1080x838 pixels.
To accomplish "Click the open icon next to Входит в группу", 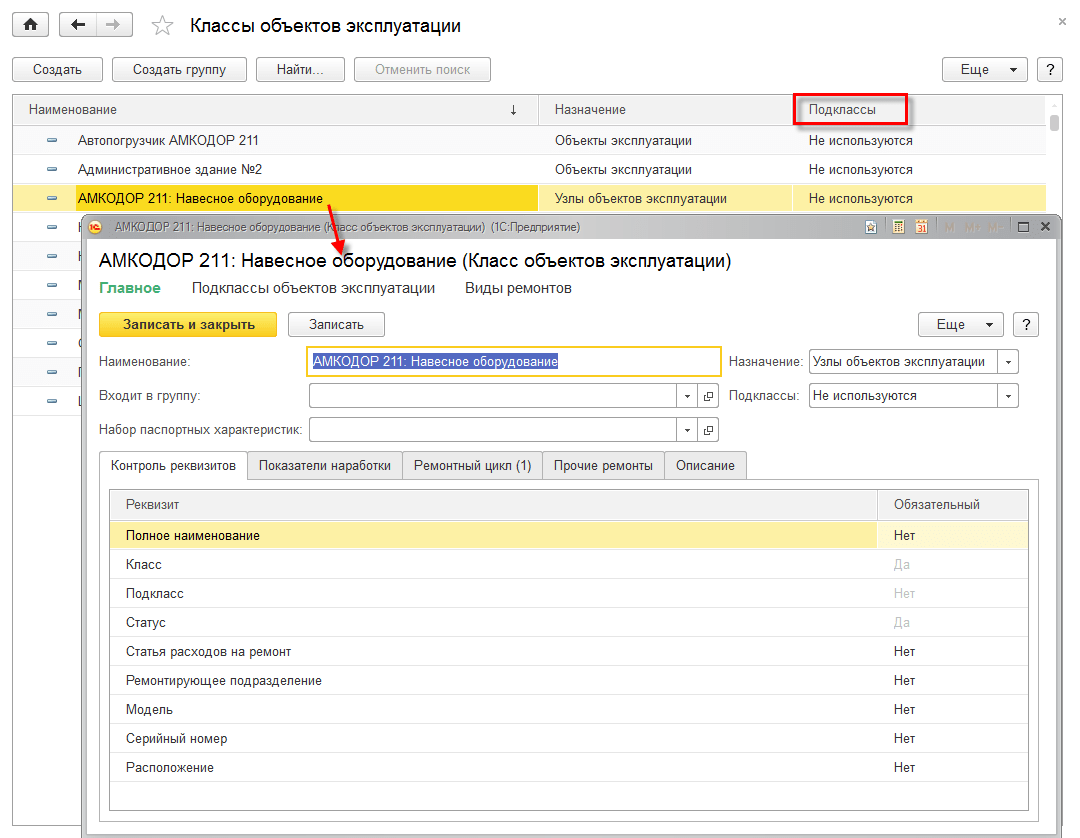I will (x=709, y=396).
